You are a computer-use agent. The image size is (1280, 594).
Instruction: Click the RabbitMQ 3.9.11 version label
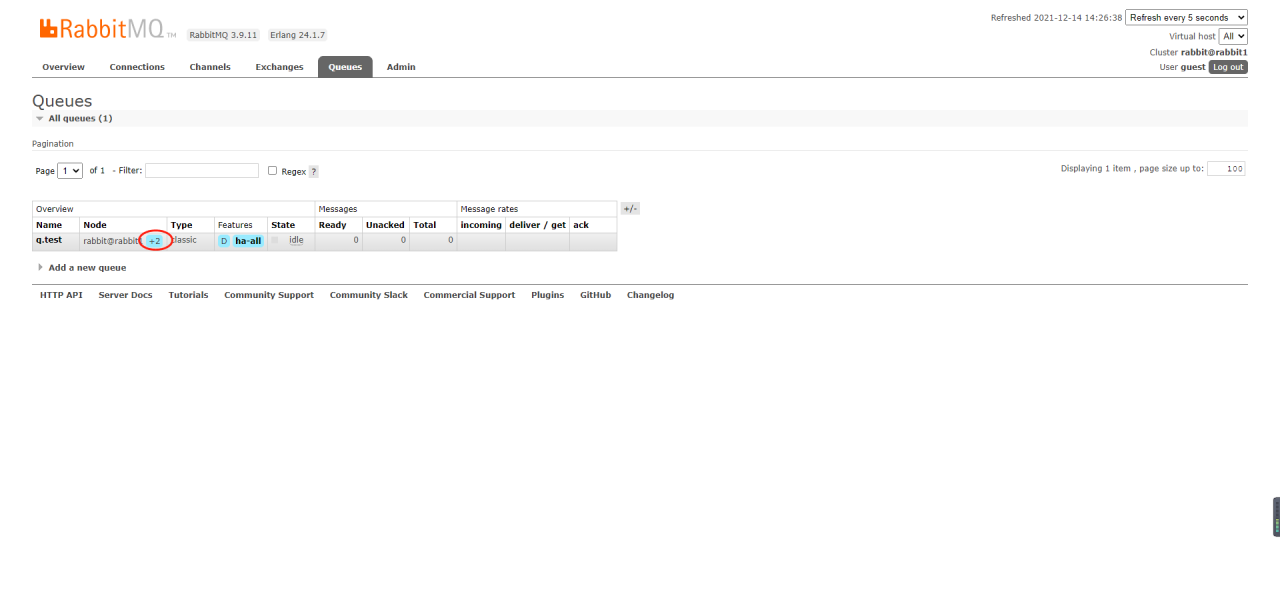223,35
